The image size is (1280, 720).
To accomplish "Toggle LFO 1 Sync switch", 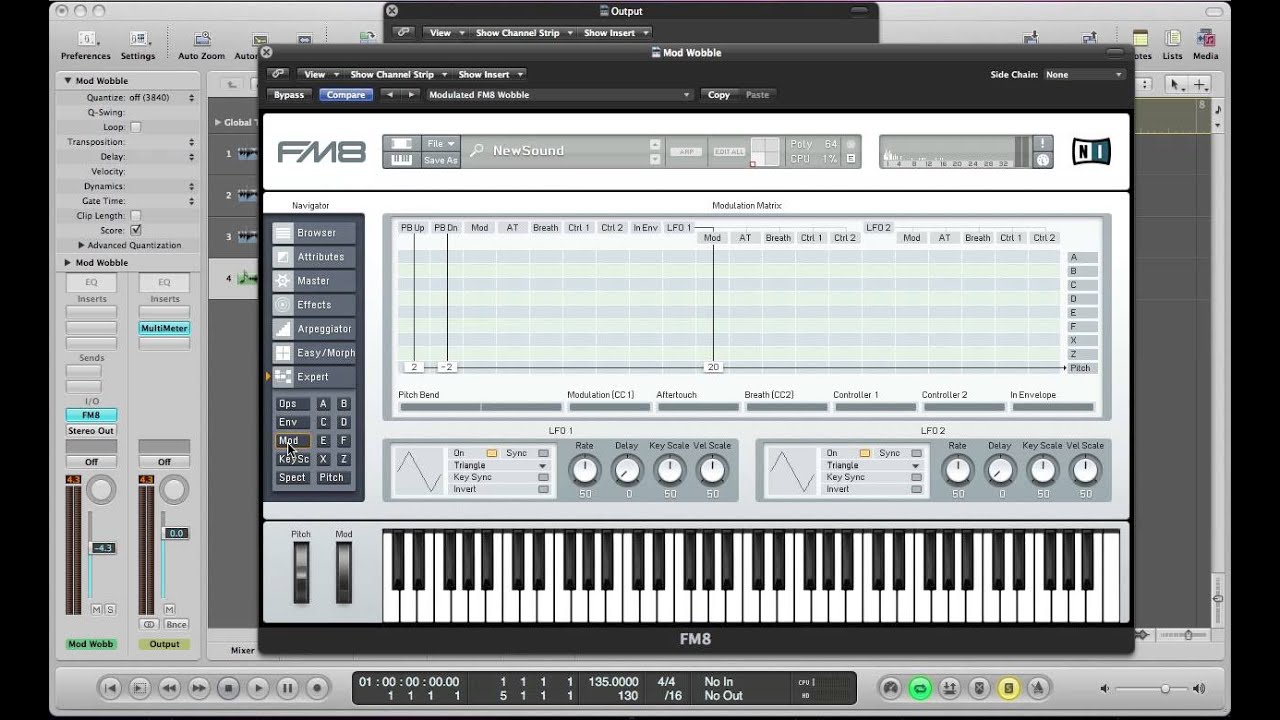I will (543, 453).
